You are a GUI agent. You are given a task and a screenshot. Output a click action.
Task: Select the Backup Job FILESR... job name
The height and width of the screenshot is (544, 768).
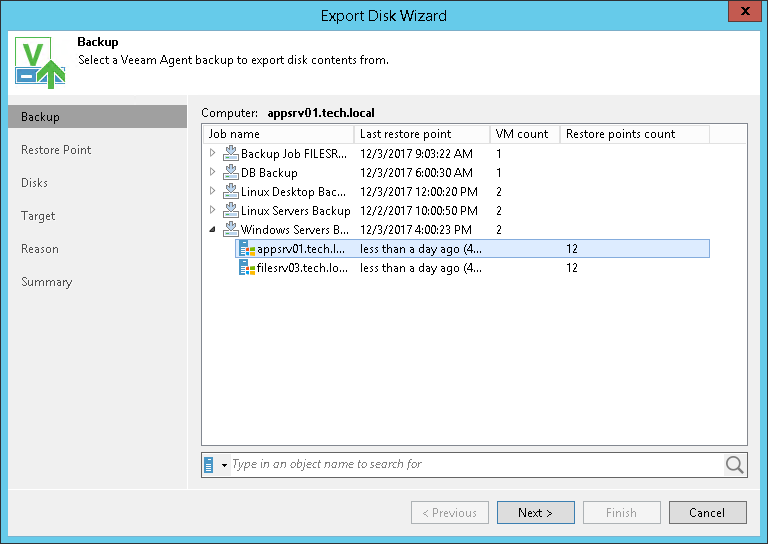[293, 154]
